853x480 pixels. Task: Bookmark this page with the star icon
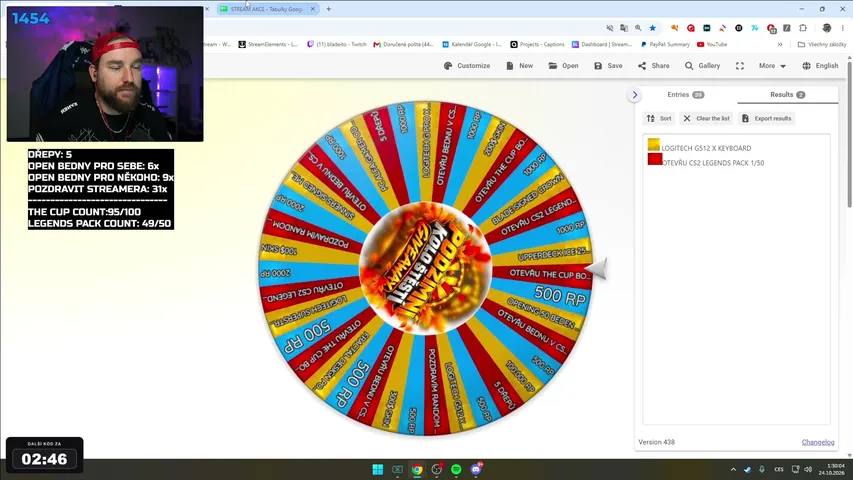point(652,28)
